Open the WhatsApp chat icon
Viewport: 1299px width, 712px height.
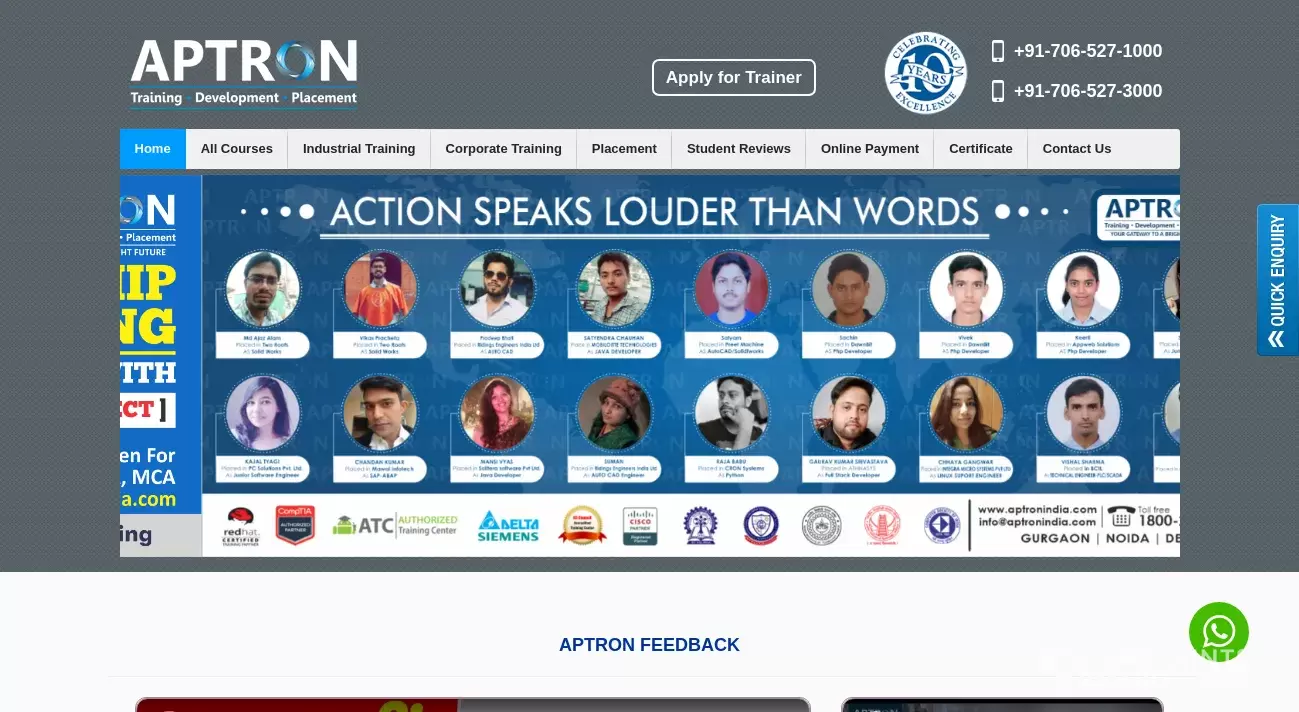(1219, 632)
